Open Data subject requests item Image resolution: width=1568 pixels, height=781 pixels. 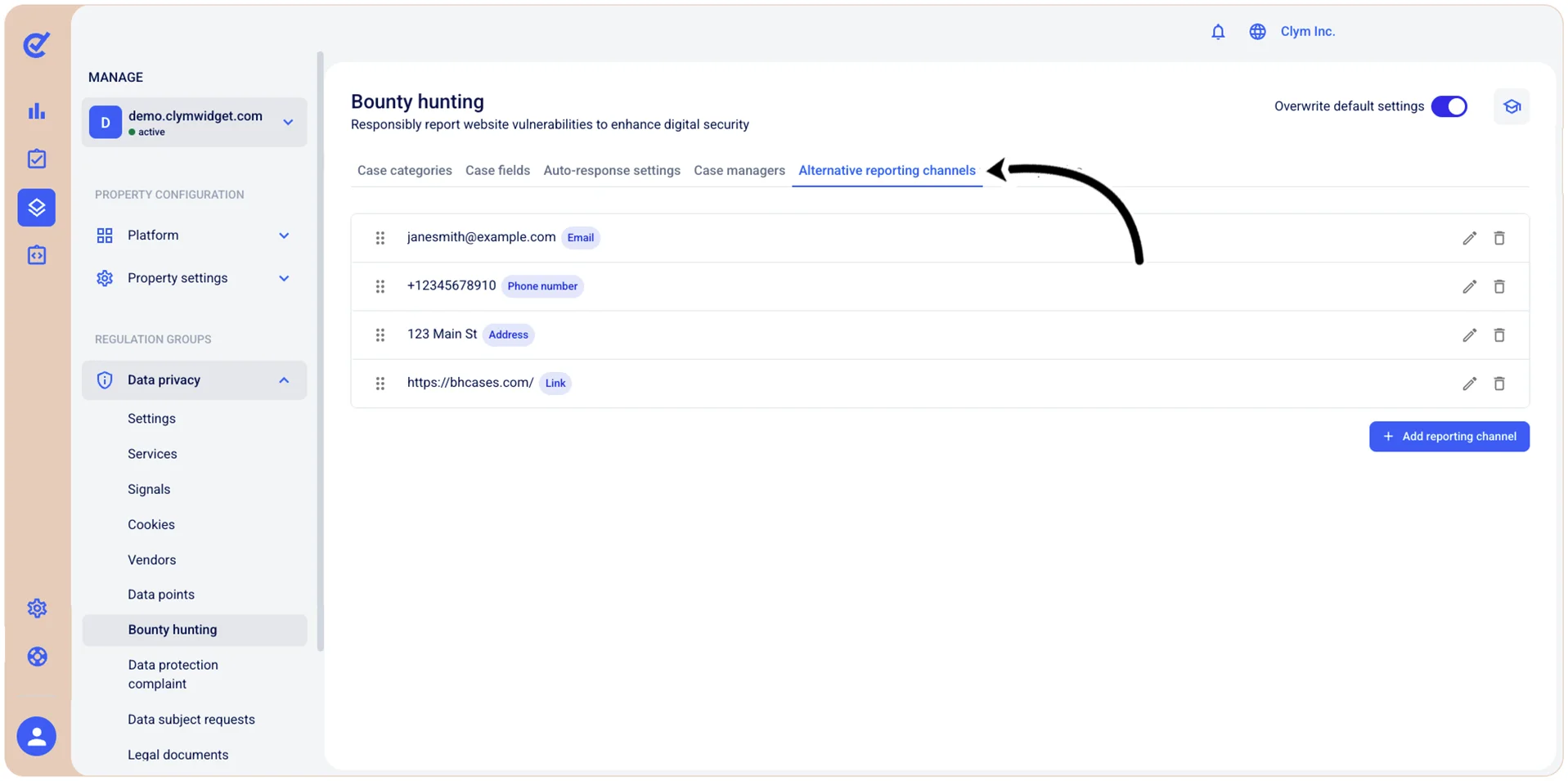191,720
